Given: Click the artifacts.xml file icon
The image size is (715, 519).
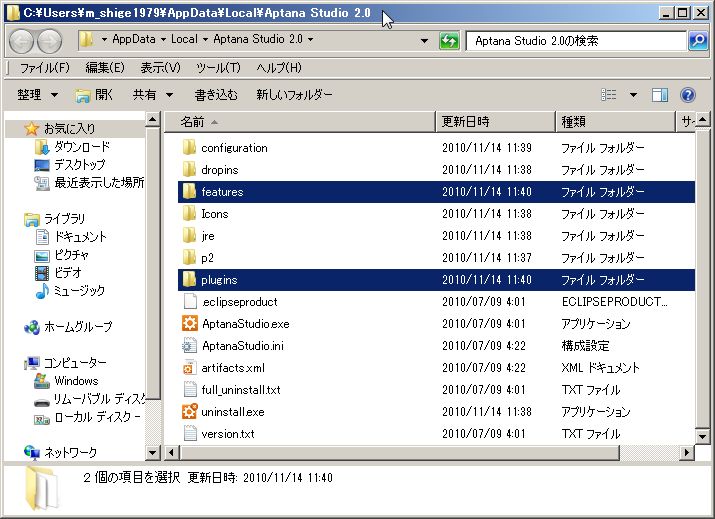Looking at the screenshot, I should click(189, 368).
